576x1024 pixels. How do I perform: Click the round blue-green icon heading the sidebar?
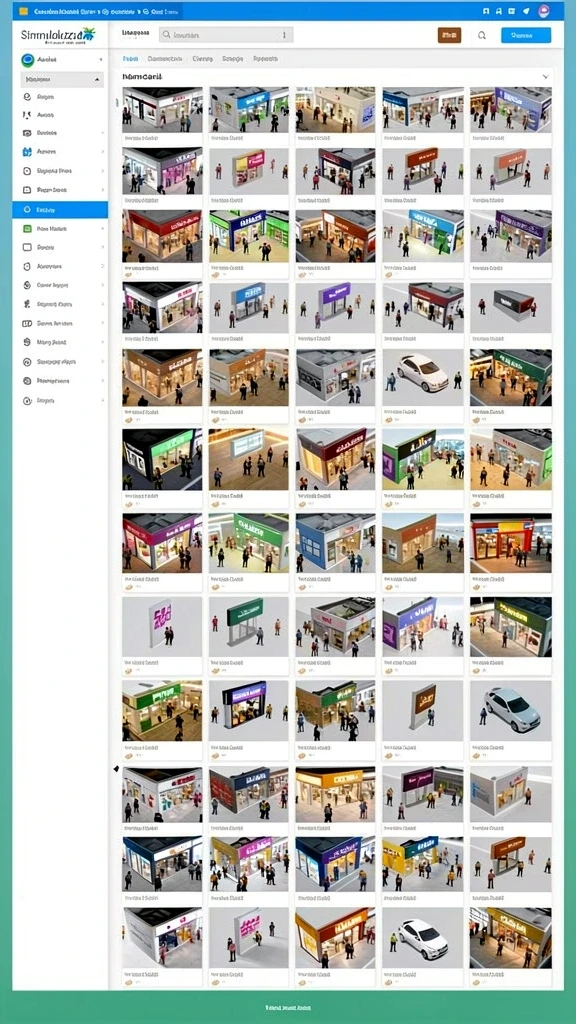pyautogui.click(x=27, y=60)
